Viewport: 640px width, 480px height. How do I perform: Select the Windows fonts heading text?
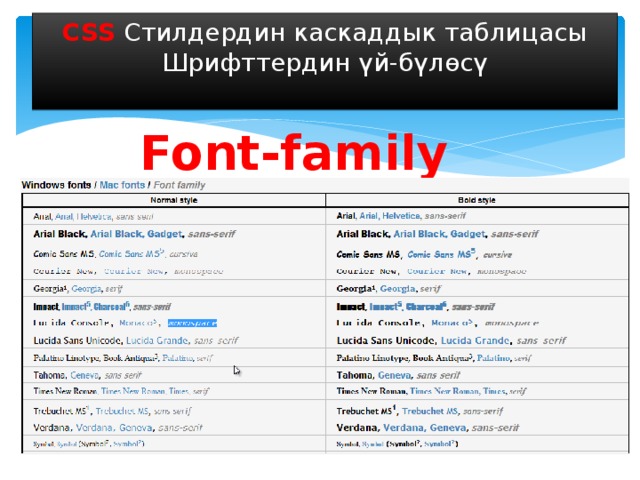tap(56, 185)
